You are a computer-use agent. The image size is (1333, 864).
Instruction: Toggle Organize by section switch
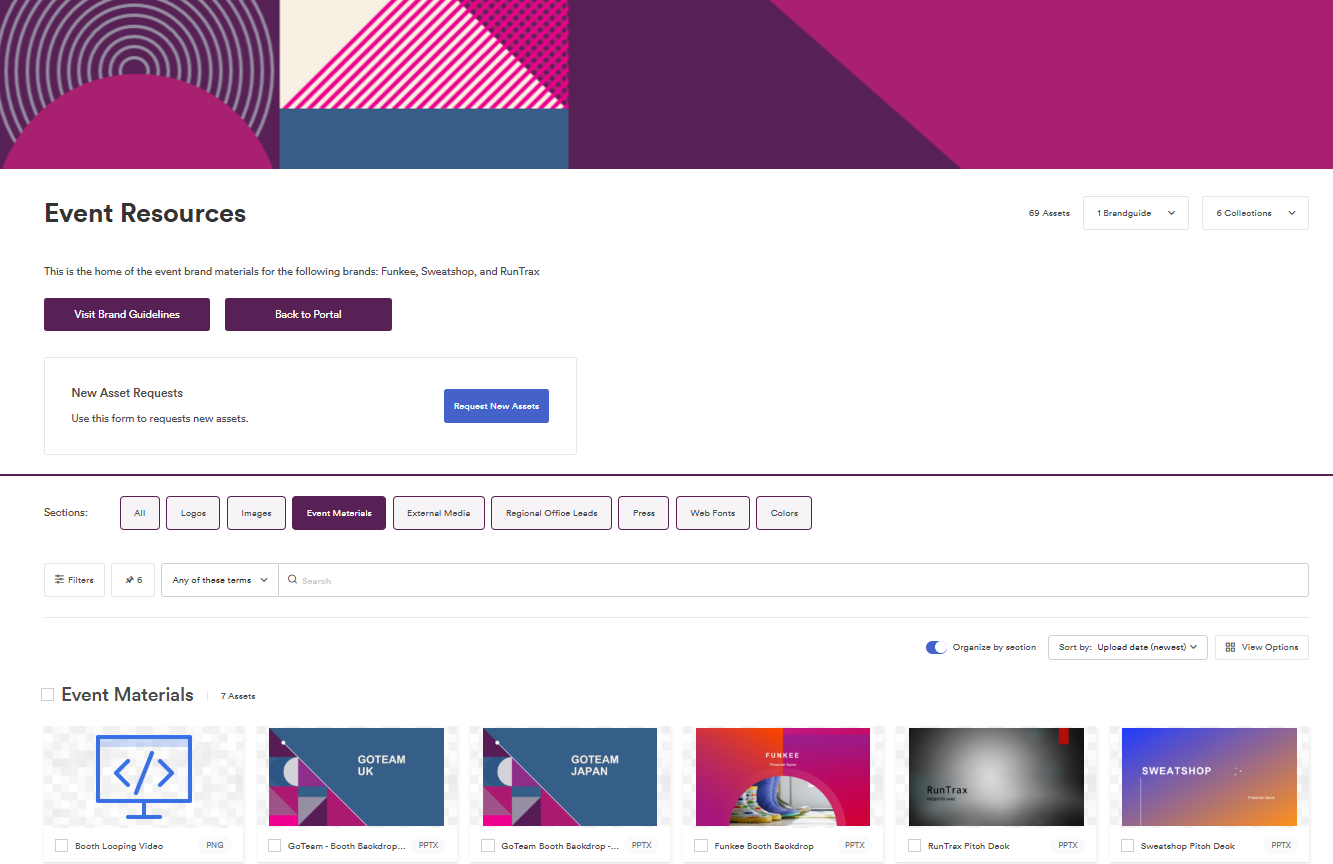coord(936,647)
